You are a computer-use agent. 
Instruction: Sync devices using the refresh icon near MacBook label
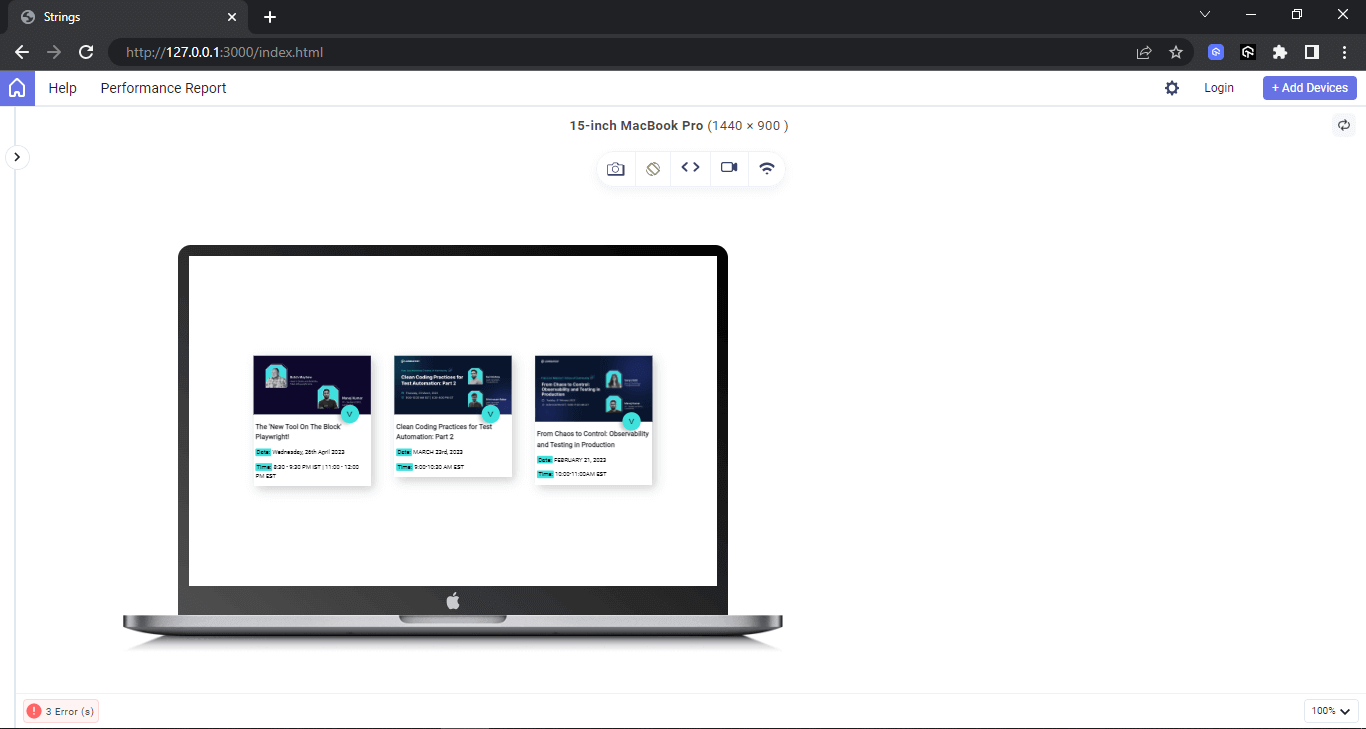click(x=1344, y=125)
